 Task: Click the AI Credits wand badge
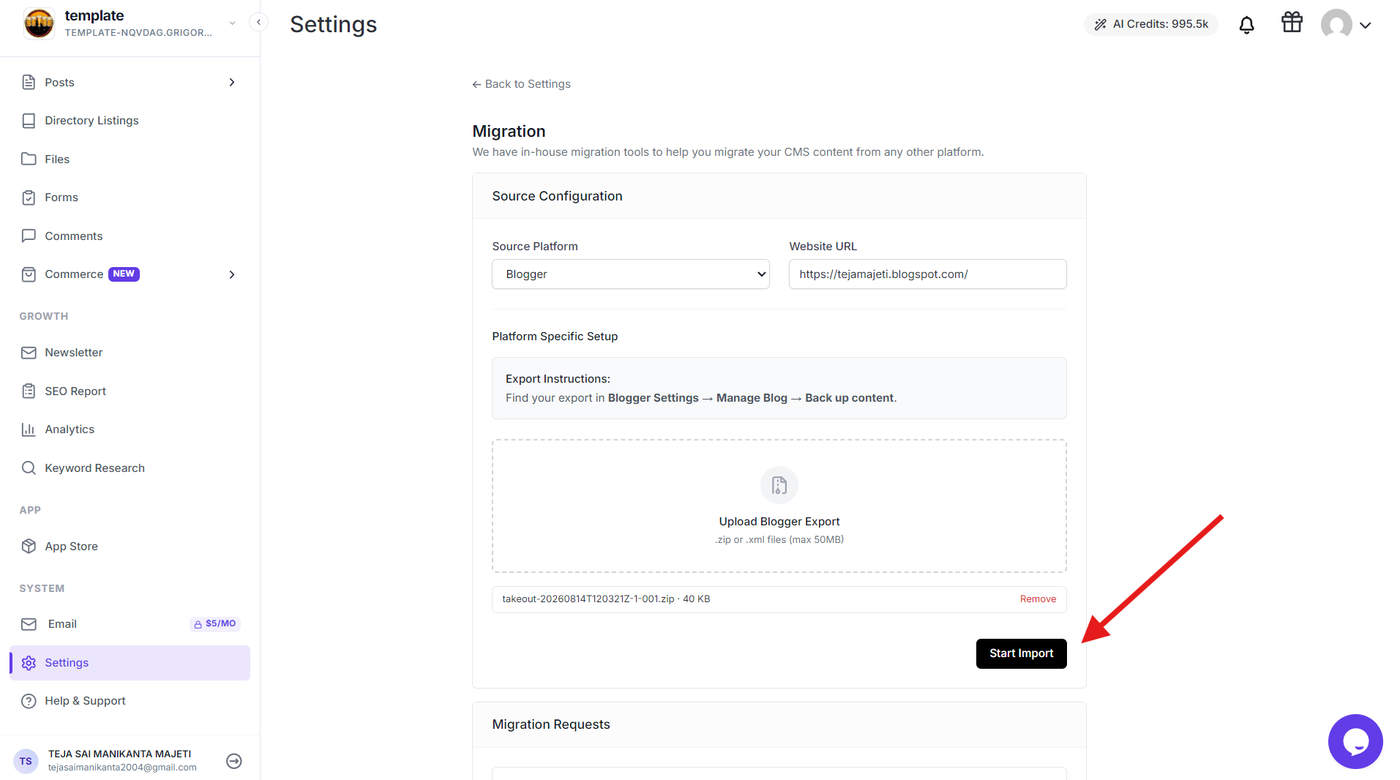pos(1151,24)
